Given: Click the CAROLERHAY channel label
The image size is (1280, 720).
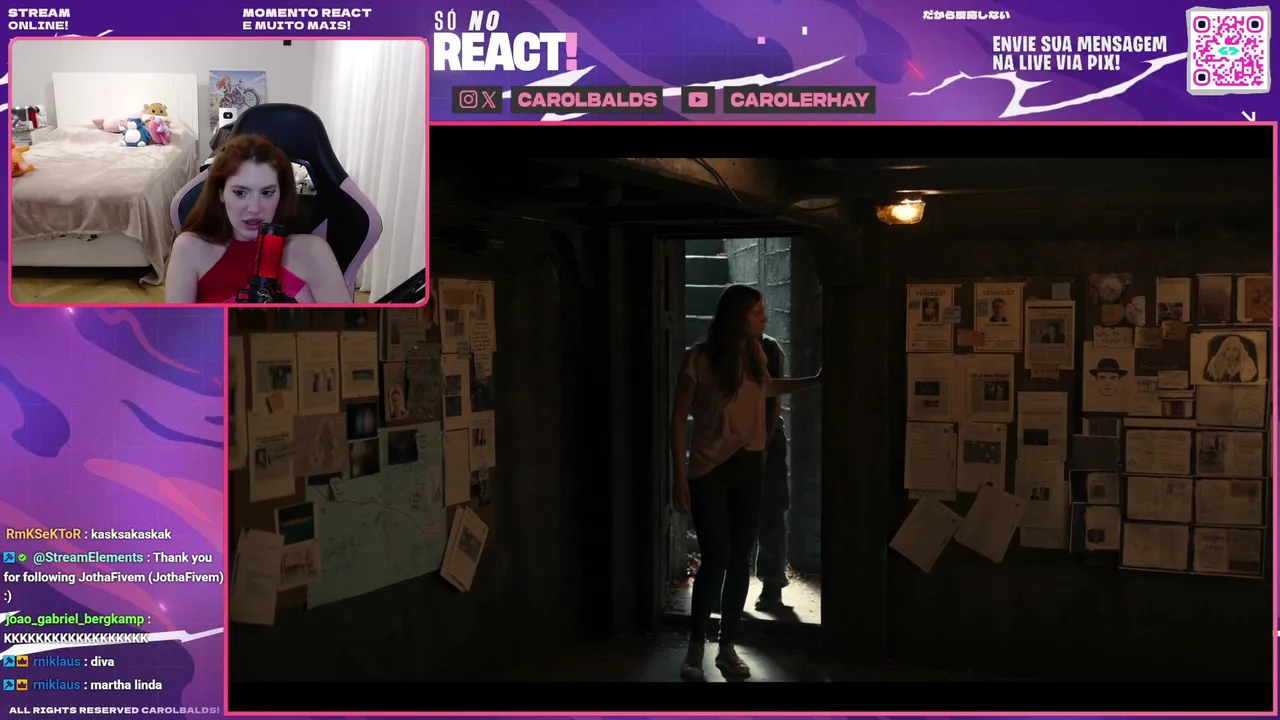Looking at the screenshot, I should pos(799,99).
